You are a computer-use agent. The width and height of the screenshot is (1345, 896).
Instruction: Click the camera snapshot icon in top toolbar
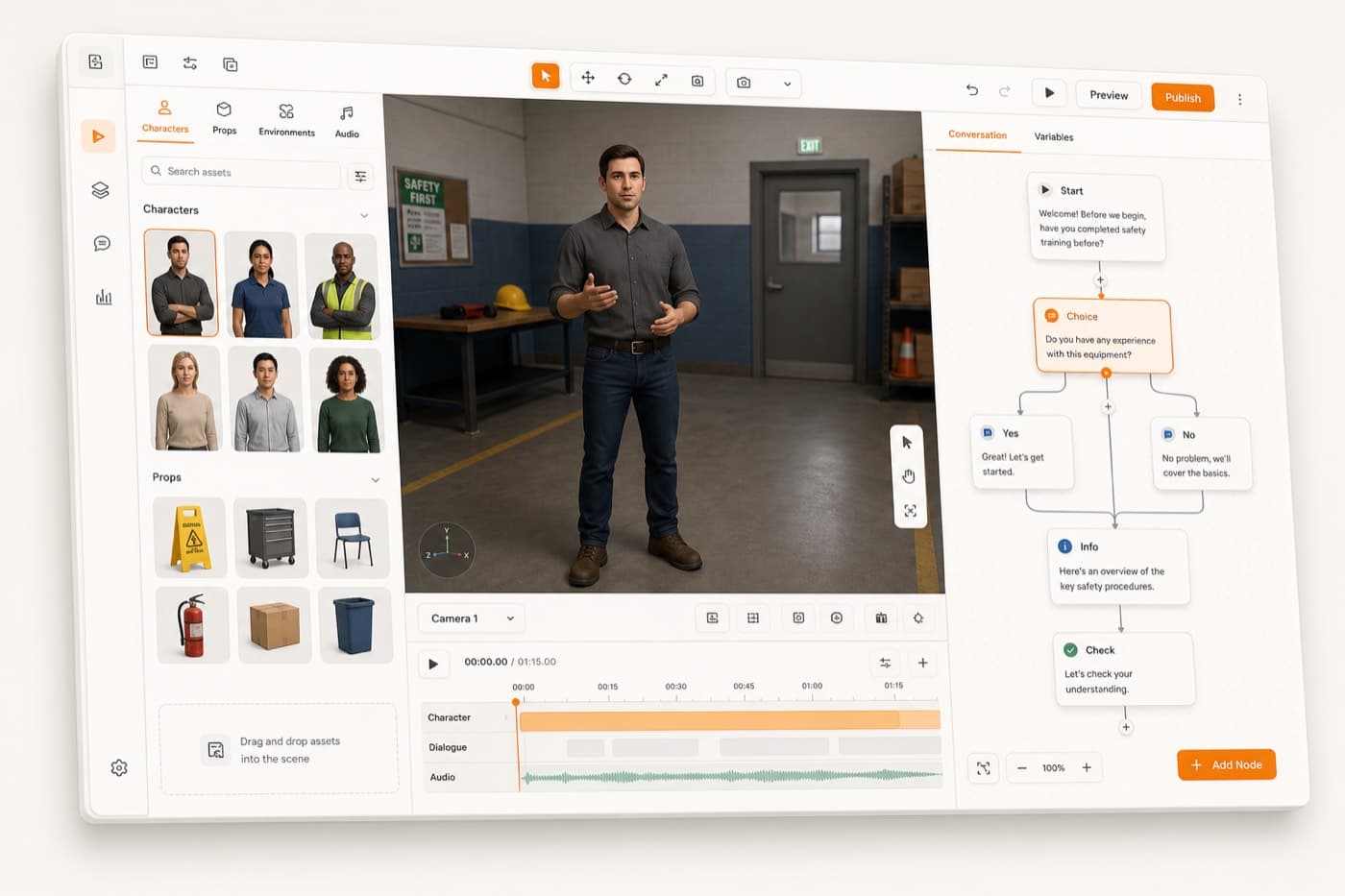[744, 83]
